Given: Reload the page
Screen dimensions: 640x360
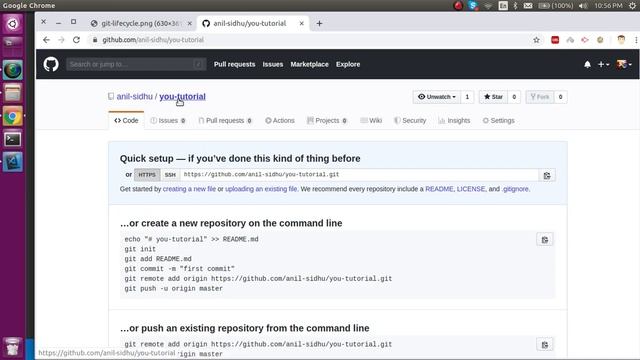Looking at the screenshot, I should pyautogui.click(x=76, y=40).
